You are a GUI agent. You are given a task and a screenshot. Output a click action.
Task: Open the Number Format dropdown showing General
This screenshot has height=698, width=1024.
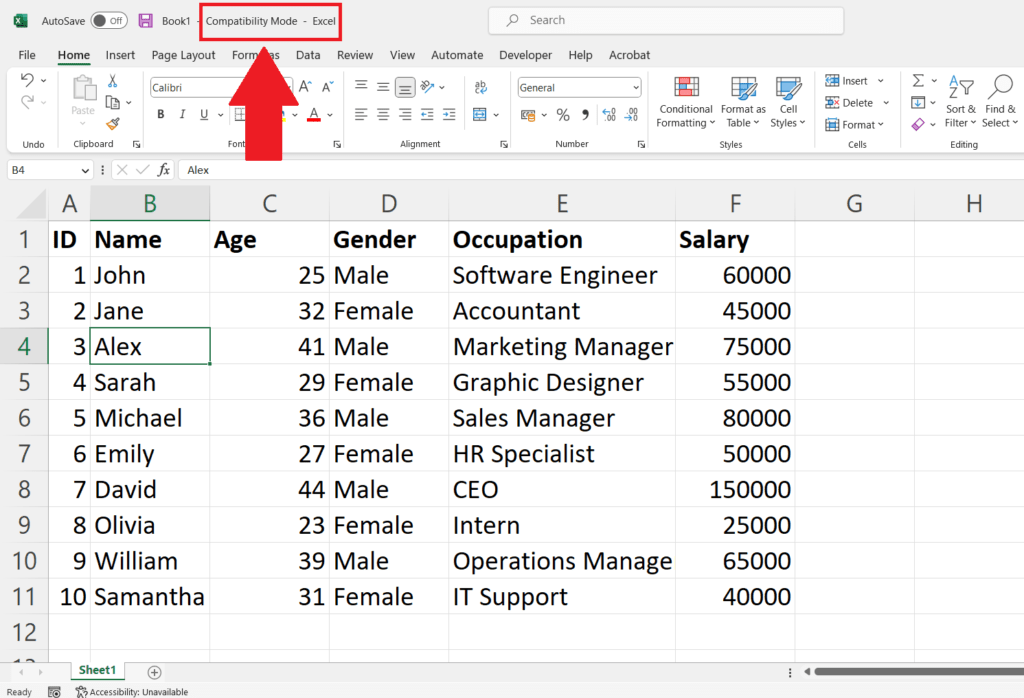tap(578, 88)
